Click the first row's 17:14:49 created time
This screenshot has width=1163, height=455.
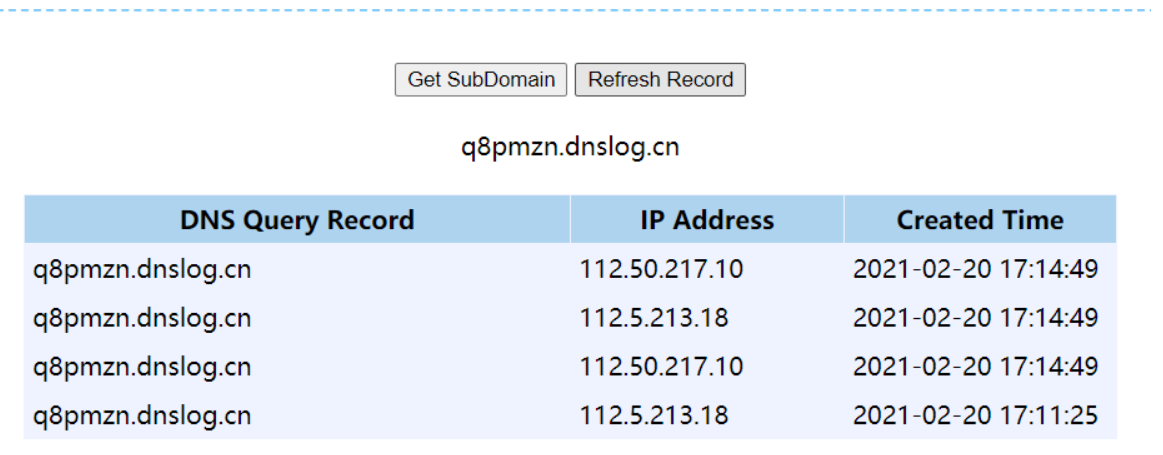pyautogui.click(x=1048, y=269)
